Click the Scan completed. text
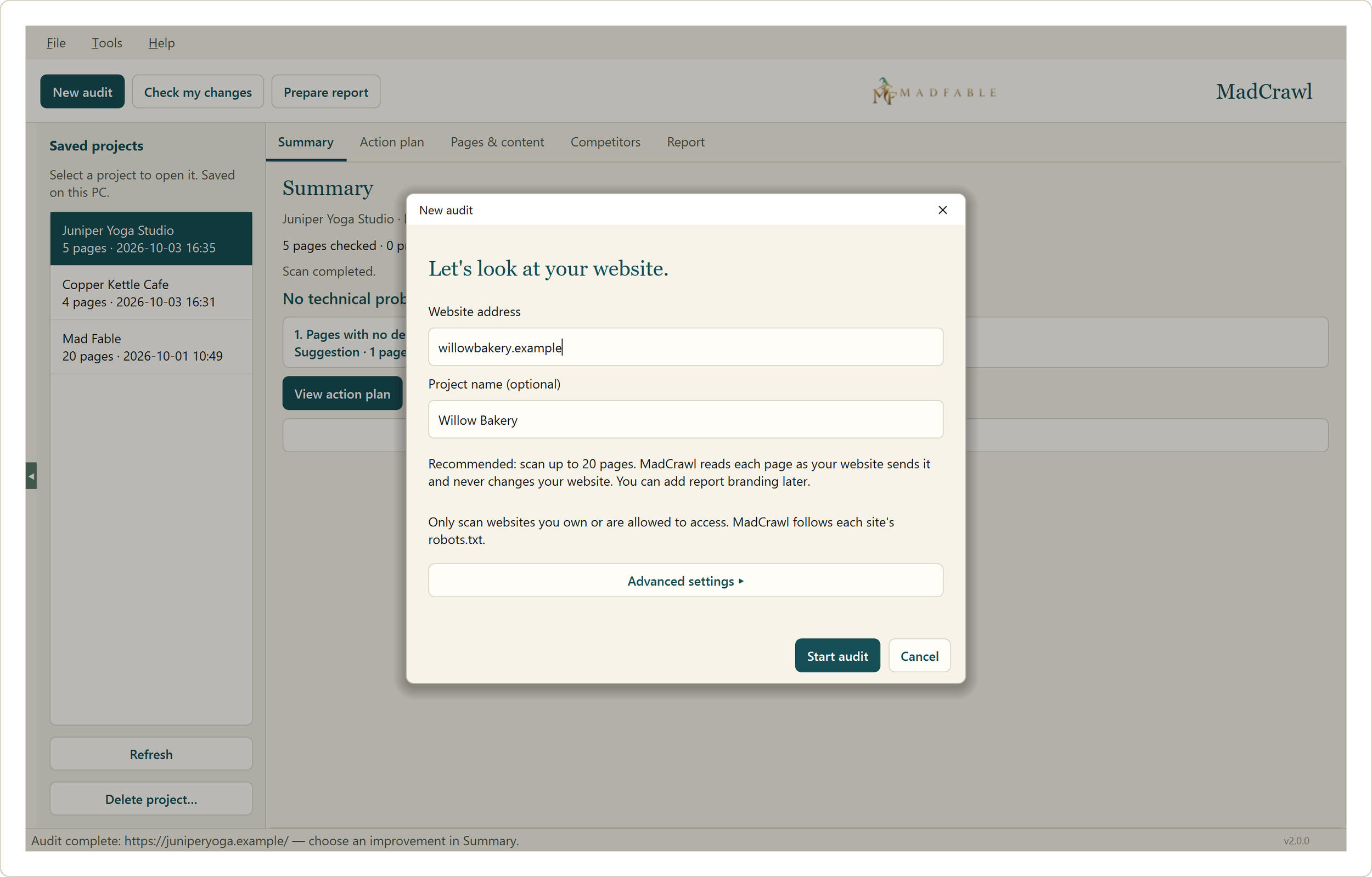This screenshot has height=877, width=1372. [329, 271]
